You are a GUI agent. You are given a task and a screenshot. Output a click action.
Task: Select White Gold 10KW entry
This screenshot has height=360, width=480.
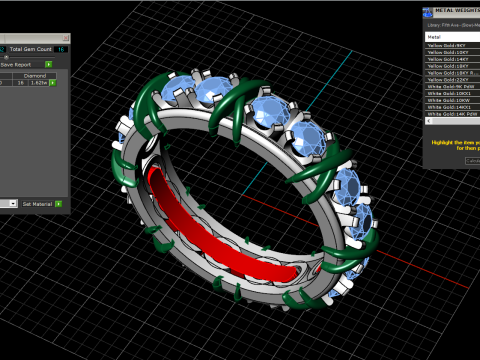coord(452,100)
